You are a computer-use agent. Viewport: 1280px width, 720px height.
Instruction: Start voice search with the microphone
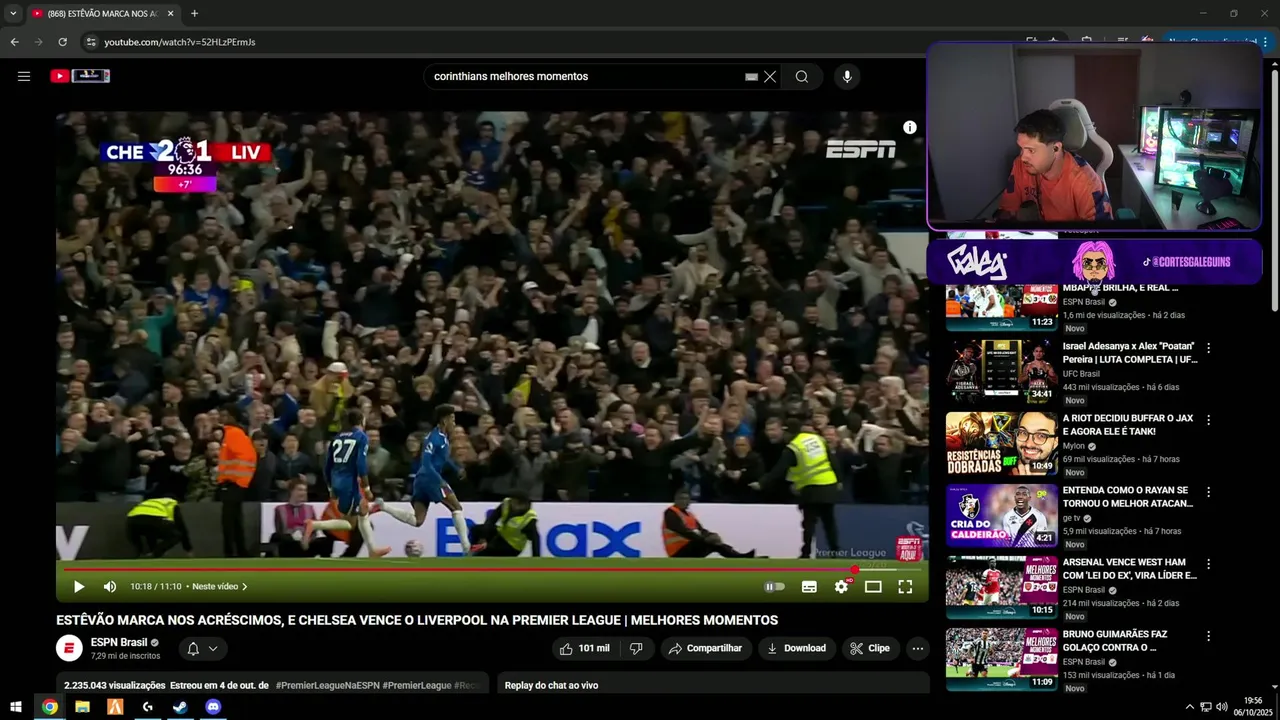[847, 76]
